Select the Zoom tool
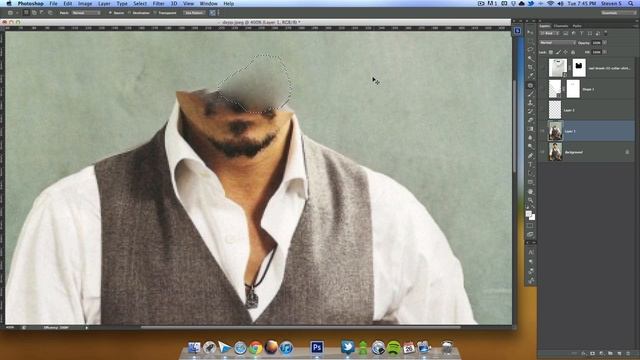 click(x=530, y=200)
